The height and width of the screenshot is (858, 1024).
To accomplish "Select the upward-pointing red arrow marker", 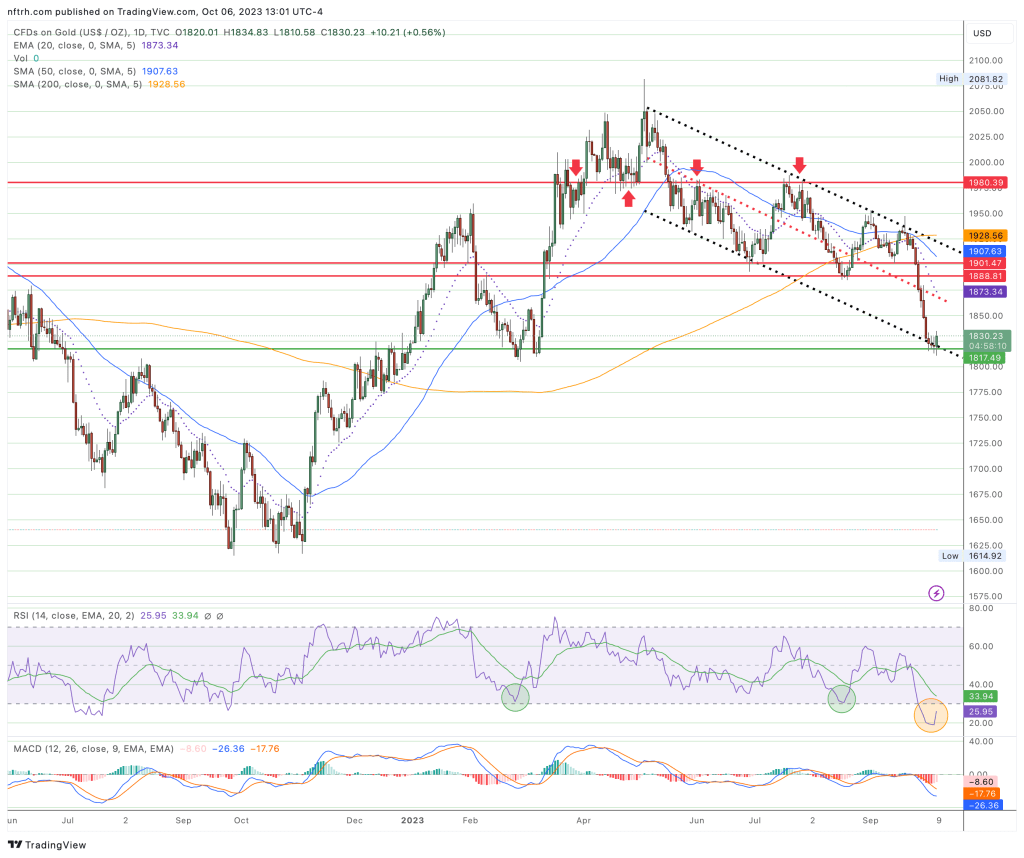I will coord(628,199).
